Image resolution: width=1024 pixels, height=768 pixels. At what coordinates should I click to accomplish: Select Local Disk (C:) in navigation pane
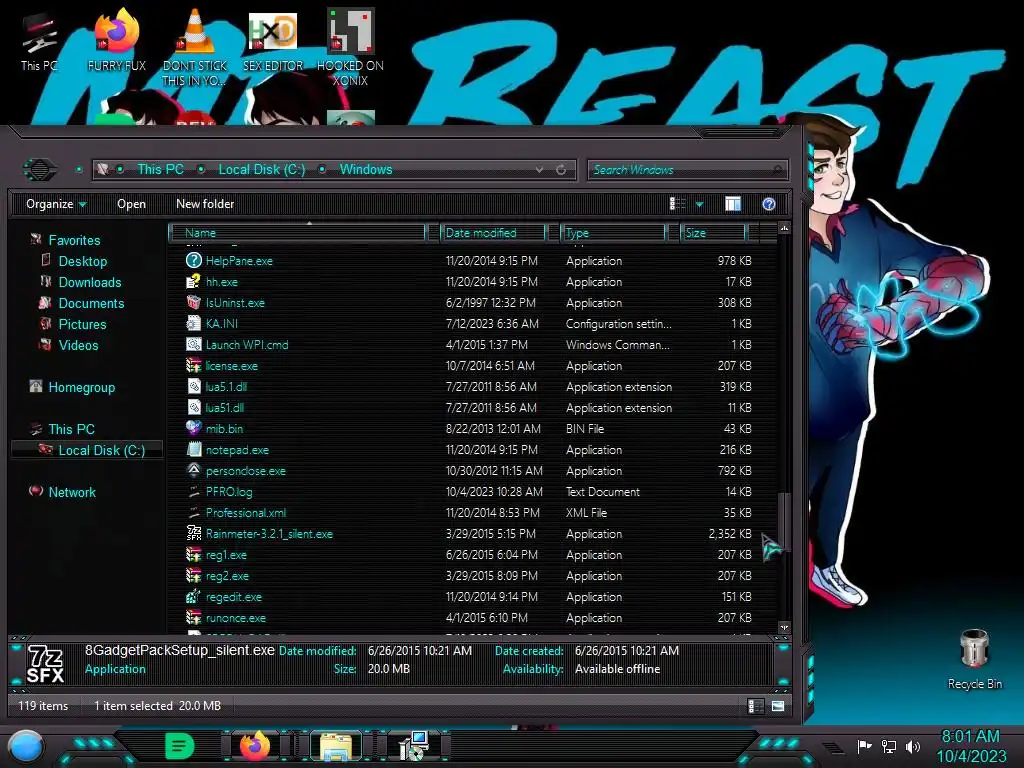click(x=102, y=450)
